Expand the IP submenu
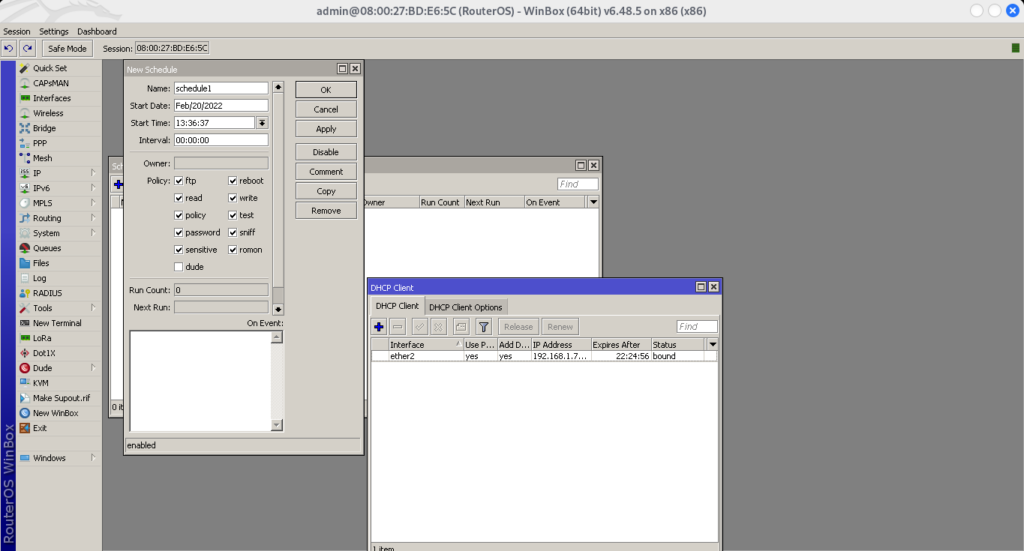This screenshot has height=551, width=1024. (x=93, y=173)
